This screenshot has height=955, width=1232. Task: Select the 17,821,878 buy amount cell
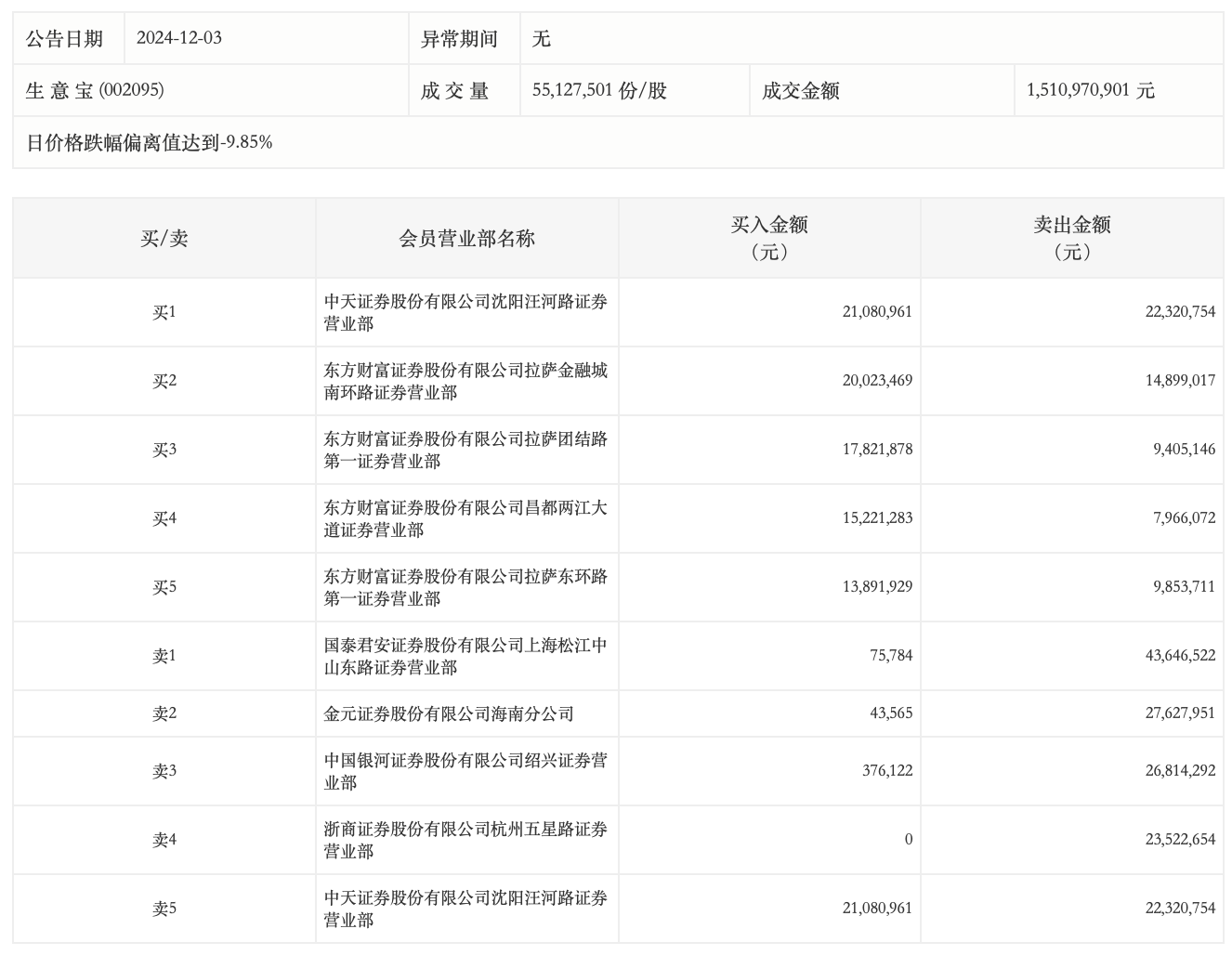(x=877, y=450)
